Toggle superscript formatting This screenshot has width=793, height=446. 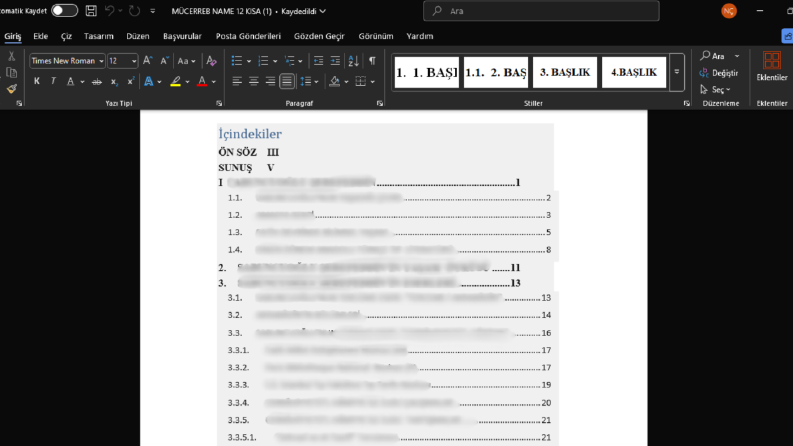130,81
